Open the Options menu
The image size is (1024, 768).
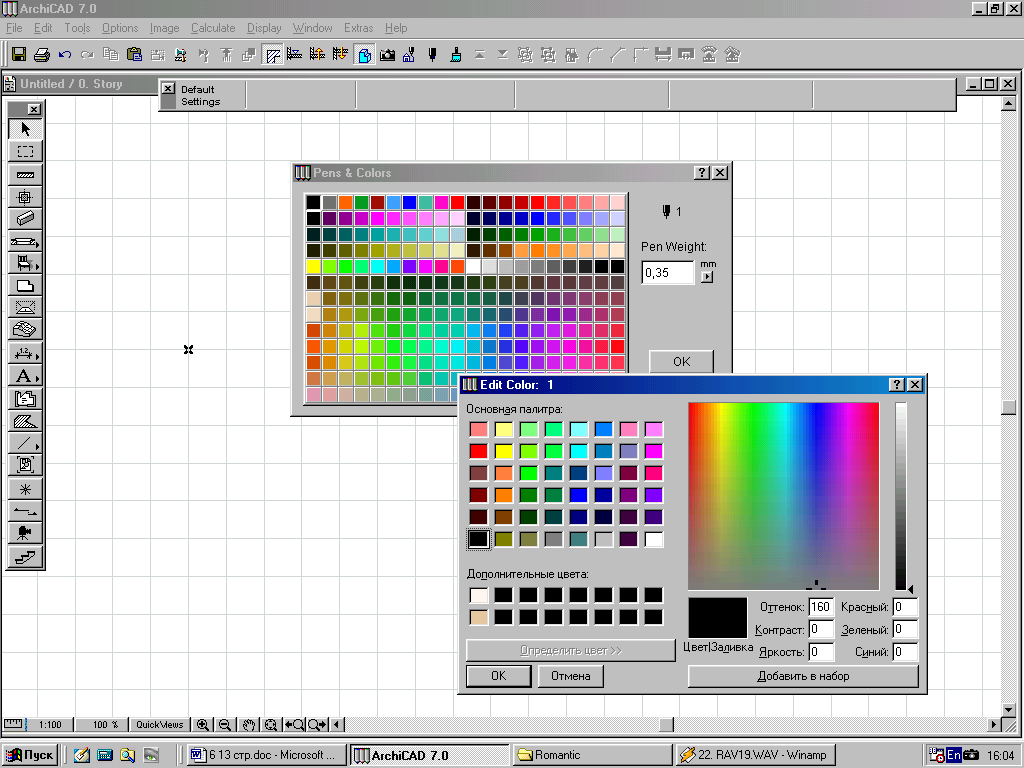click(x=120, y=28)
